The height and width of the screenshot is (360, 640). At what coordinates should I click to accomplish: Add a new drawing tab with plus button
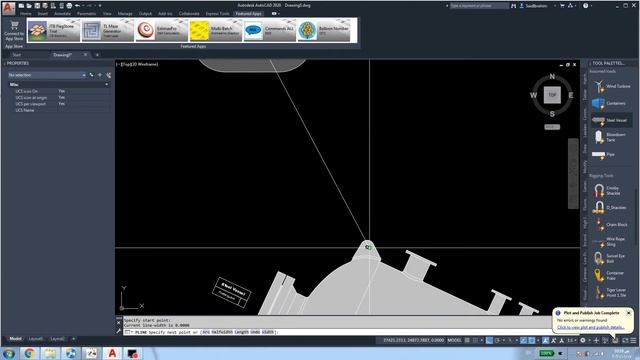(x=97, y=55)
